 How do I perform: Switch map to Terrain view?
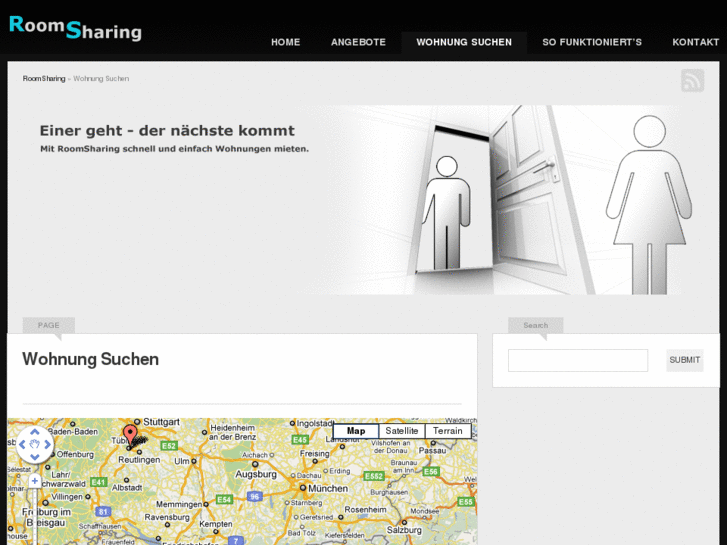tap(448, 431)
